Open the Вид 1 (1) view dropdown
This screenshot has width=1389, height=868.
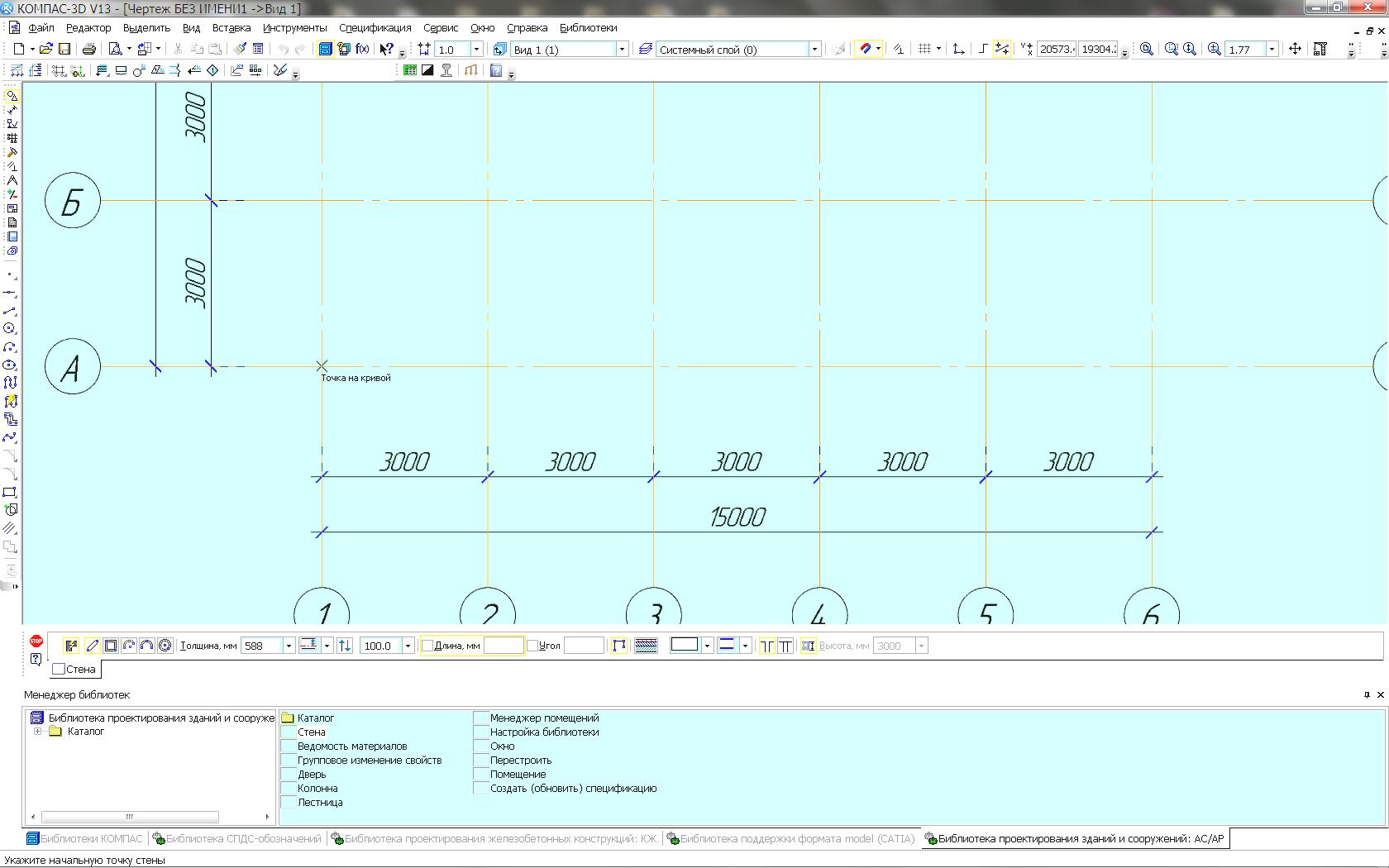pos(622,50)
